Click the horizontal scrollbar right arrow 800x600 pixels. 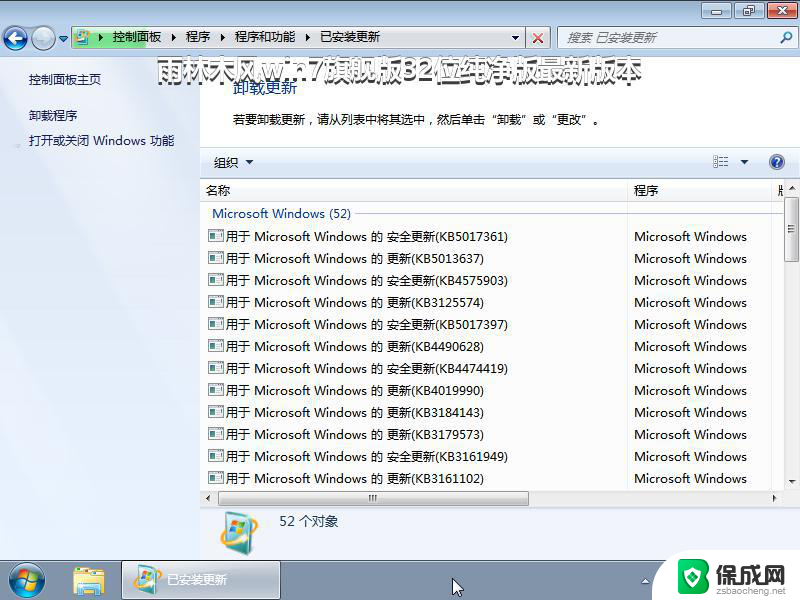click(x=774, y=498)
